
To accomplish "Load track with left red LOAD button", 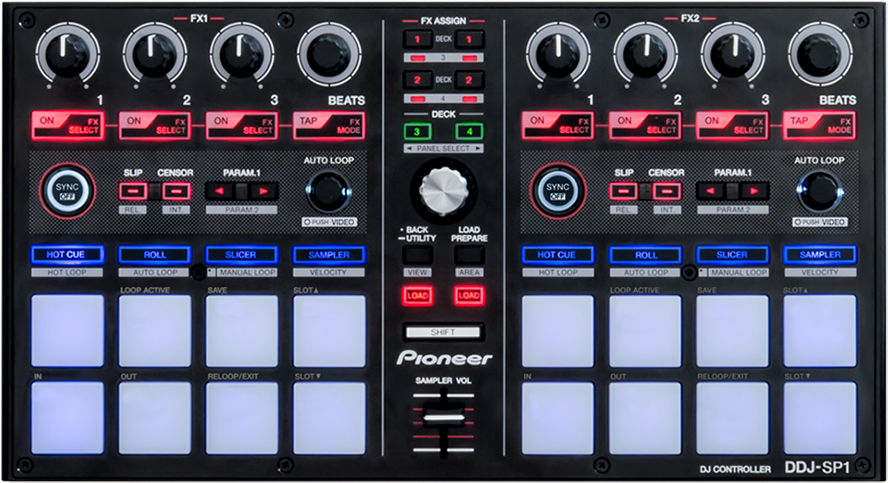I will tap(417, 296).
